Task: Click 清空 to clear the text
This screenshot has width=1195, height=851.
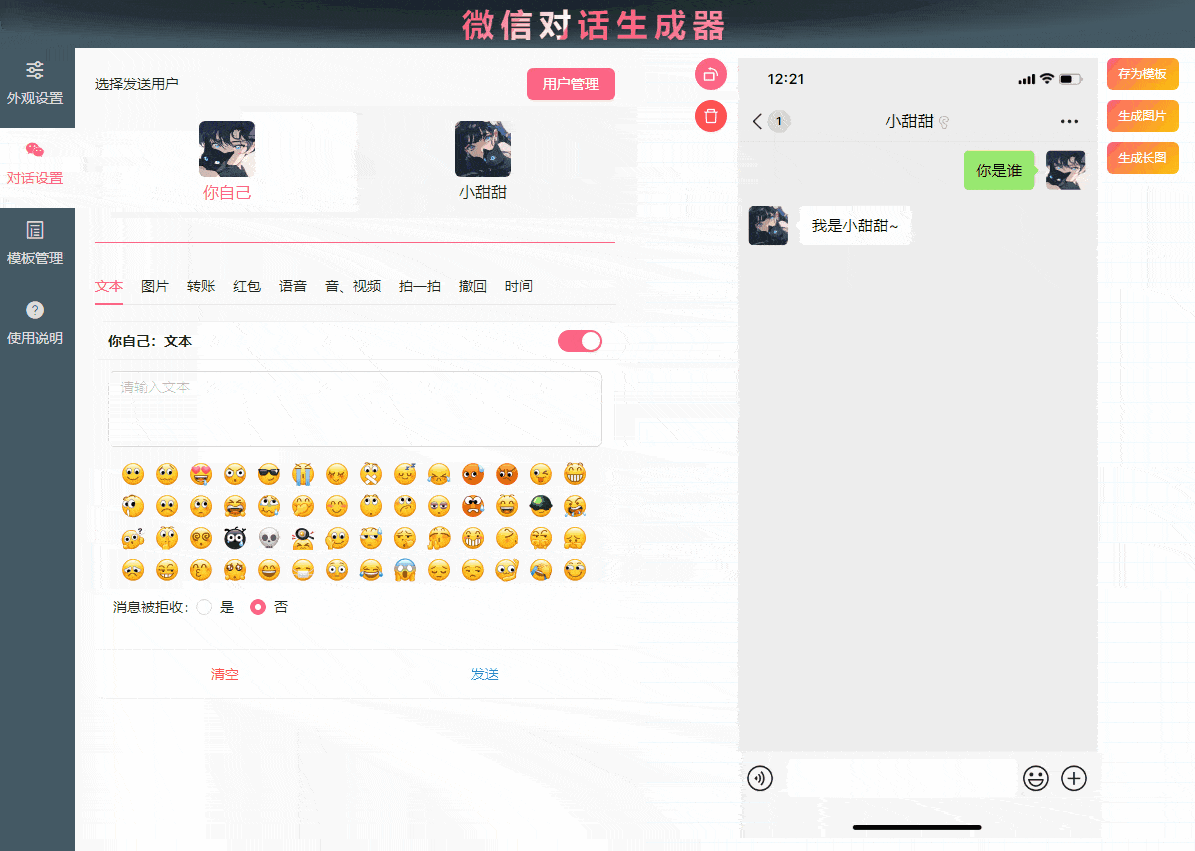Action: click(x=225, y=674)
